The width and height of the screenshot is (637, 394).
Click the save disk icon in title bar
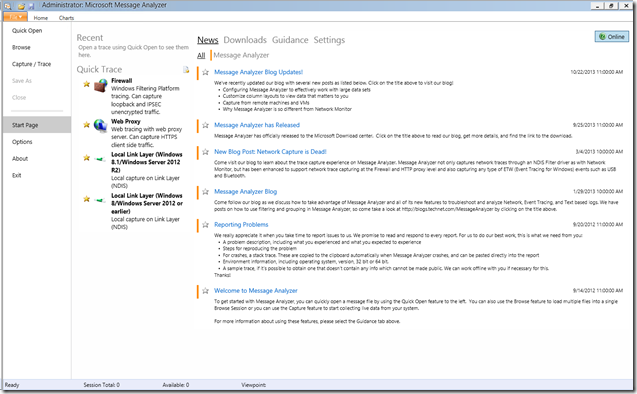coord(31,6)
